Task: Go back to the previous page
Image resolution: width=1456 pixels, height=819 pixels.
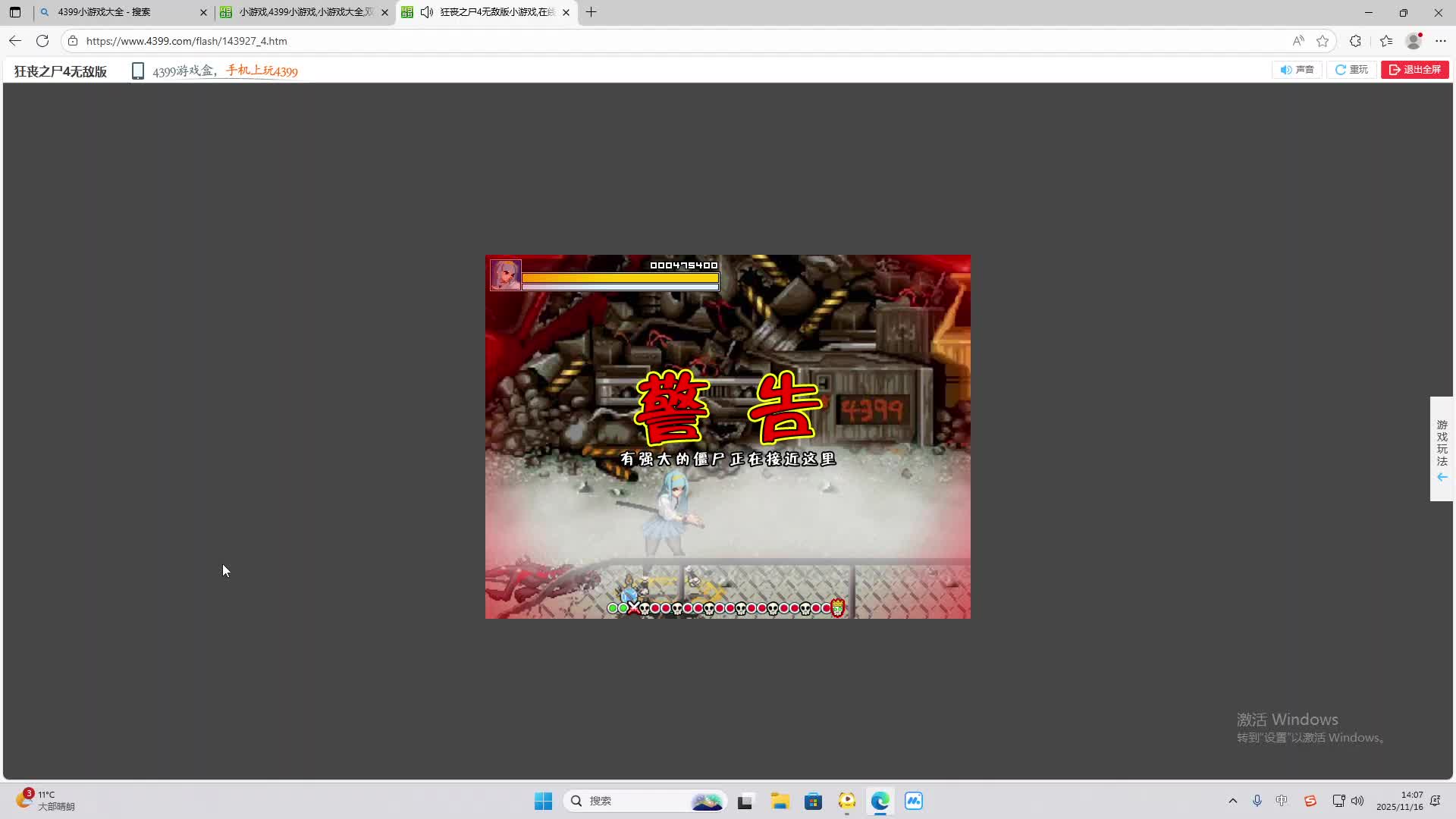Action: [15, 41]
